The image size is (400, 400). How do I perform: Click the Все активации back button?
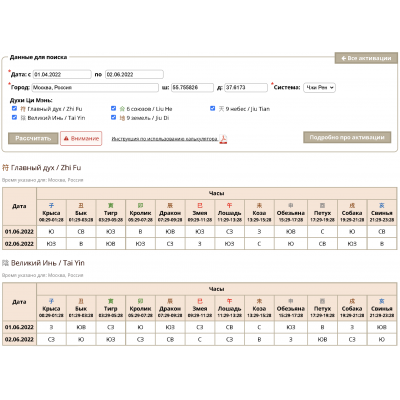pyautogui.click(x=366, y=58)
